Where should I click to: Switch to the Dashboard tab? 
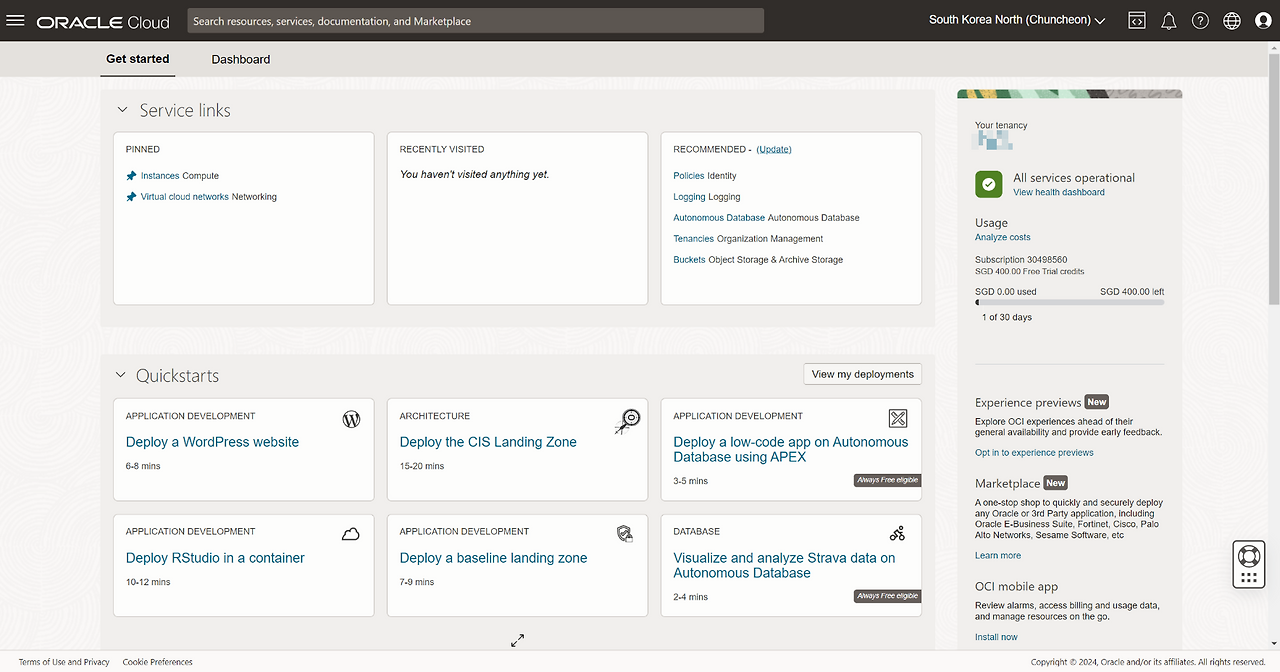pyautogui.click(x=241, y=59)
